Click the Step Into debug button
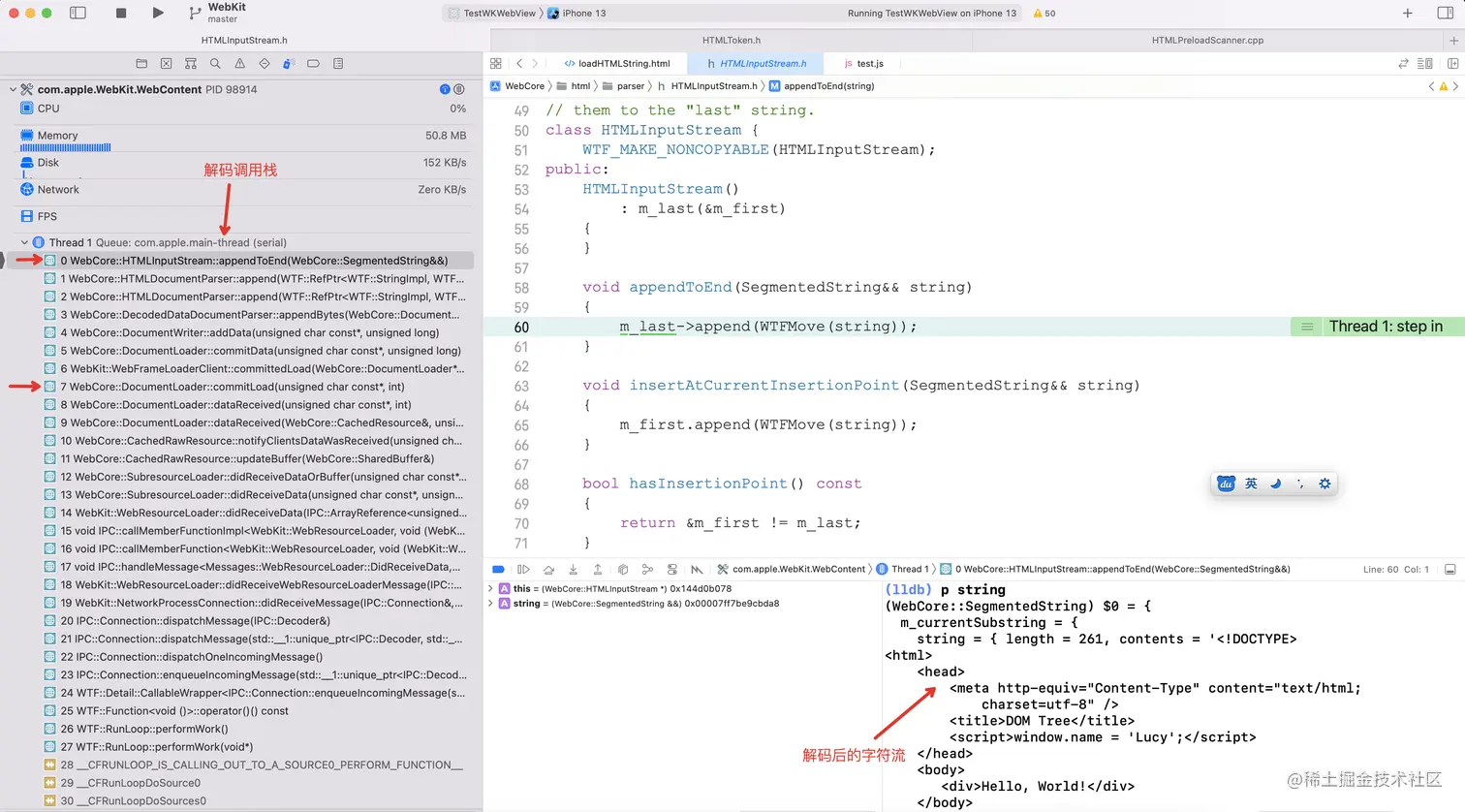Viewport: 1465px width, 812px height. [x=573, y=570]
